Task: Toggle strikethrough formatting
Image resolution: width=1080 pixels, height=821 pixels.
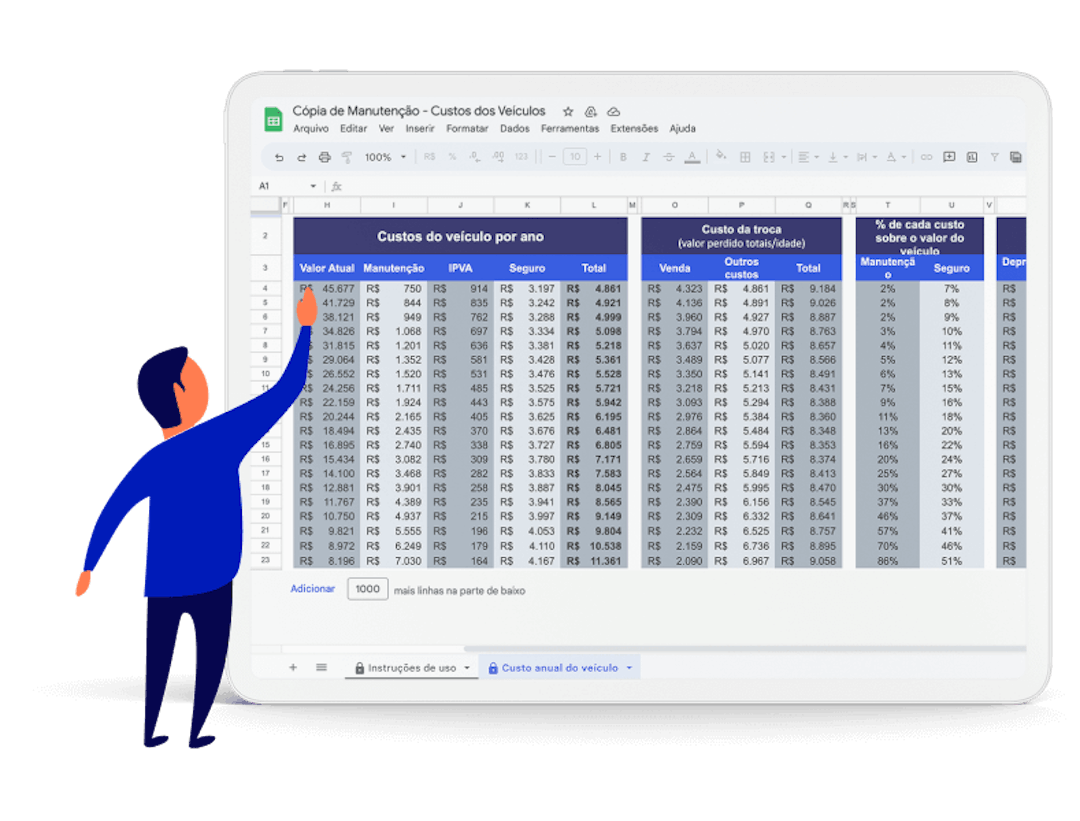Action: 669,157
